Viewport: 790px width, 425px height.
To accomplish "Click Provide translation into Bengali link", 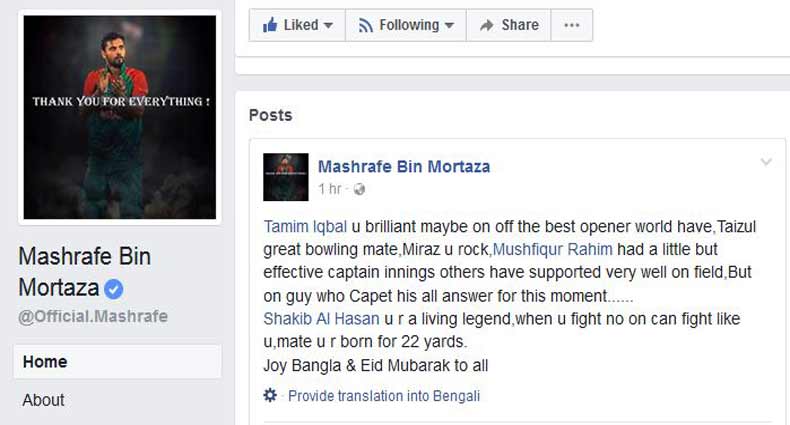I will click(384, 396).
